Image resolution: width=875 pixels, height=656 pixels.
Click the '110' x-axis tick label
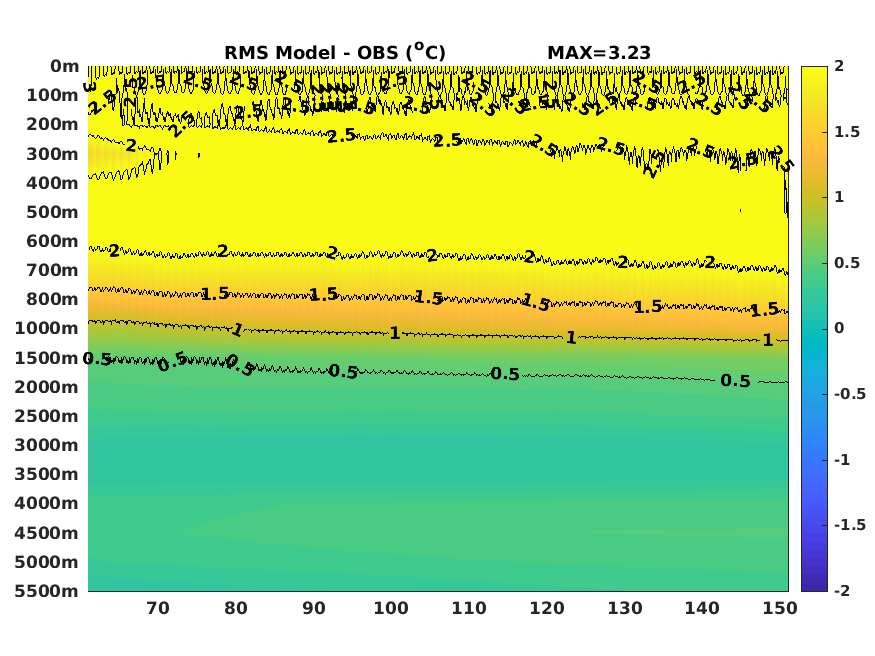pos(469,608)
